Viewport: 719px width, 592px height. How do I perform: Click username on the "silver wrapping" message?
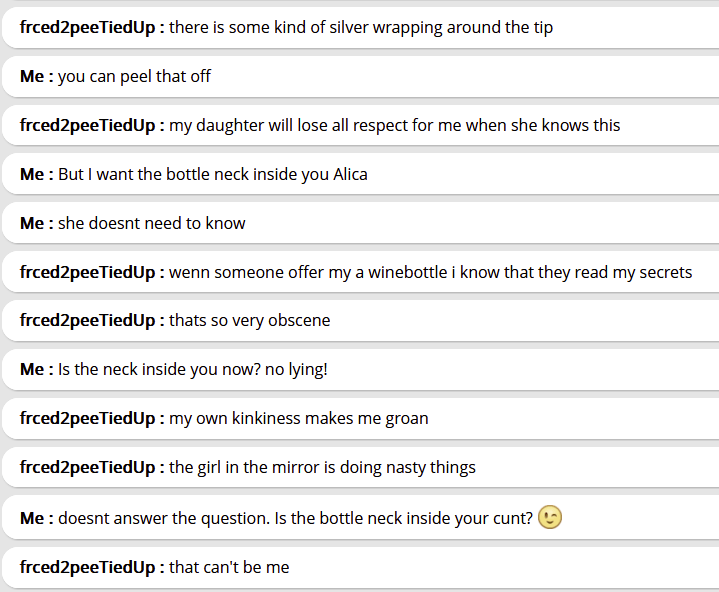[87, 27]
